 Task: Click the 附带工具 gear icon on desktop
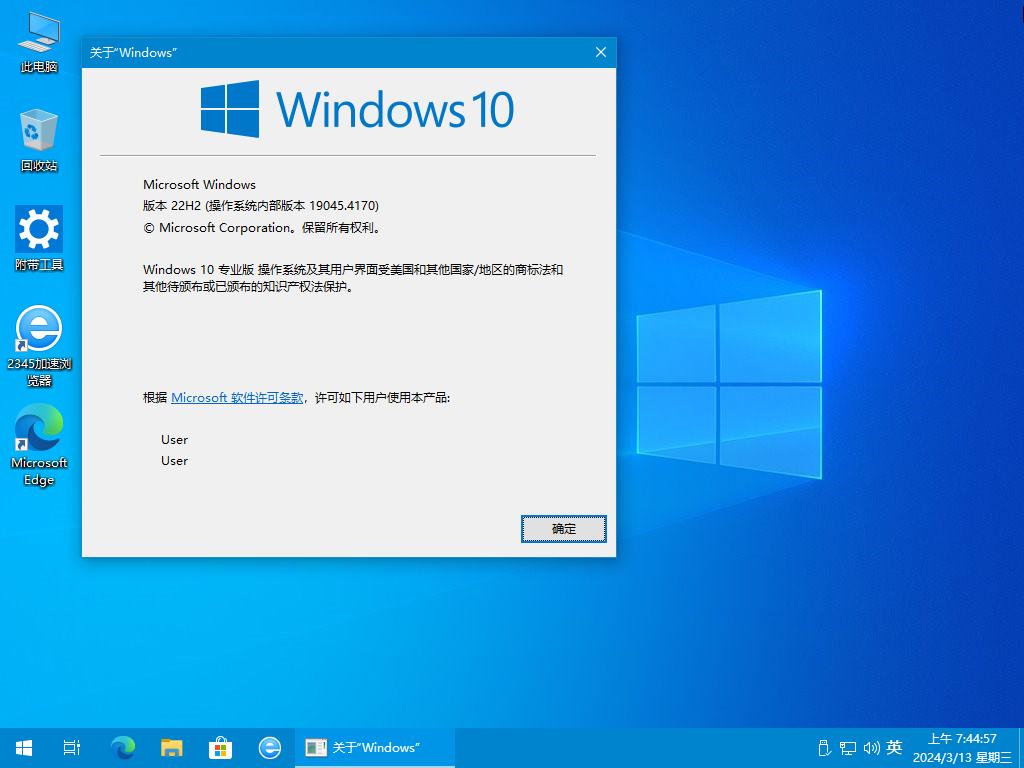(x=39, y=238)
